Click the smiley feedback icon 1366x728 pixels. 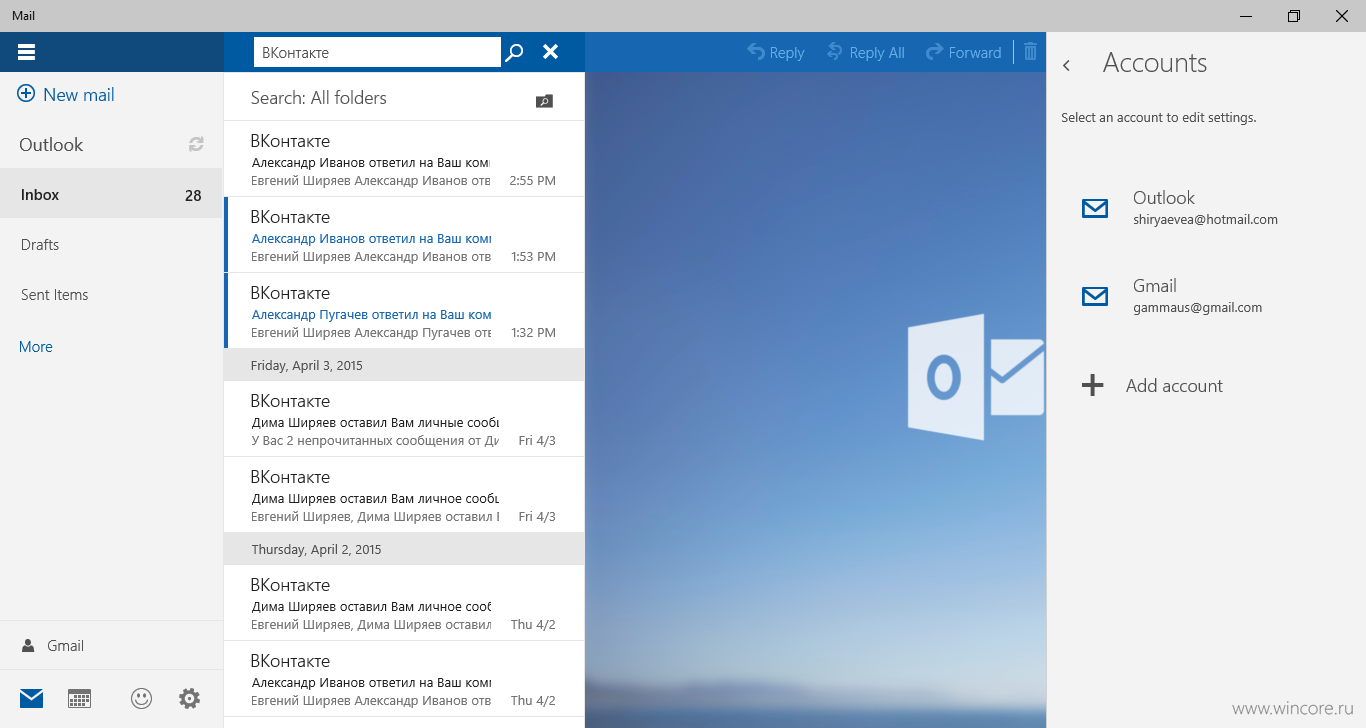[142, 698]
